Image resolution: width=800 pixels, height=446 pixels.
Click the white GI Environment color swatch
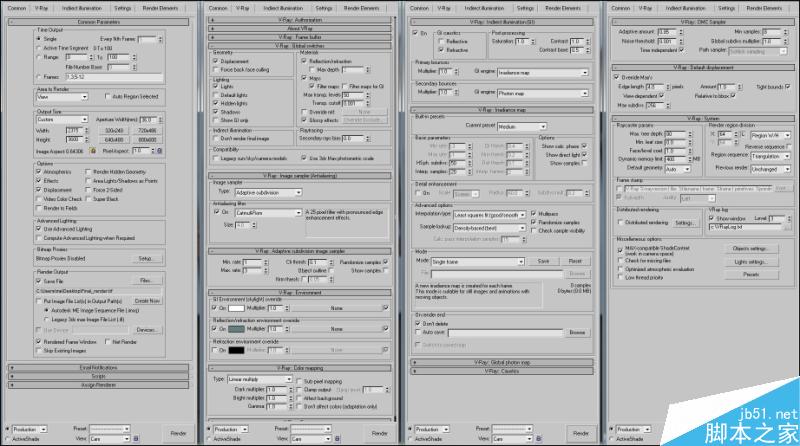[236, 308]
